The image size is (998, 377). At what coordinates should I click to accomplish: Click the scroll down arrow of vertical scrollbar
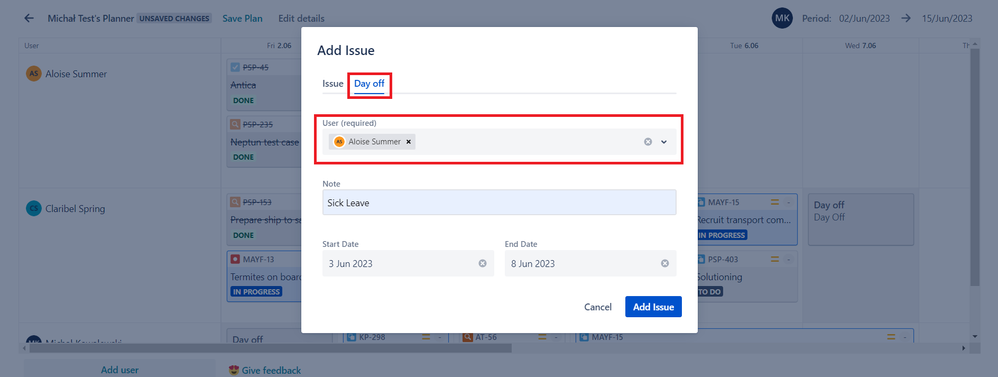click(x=974, y=336)
